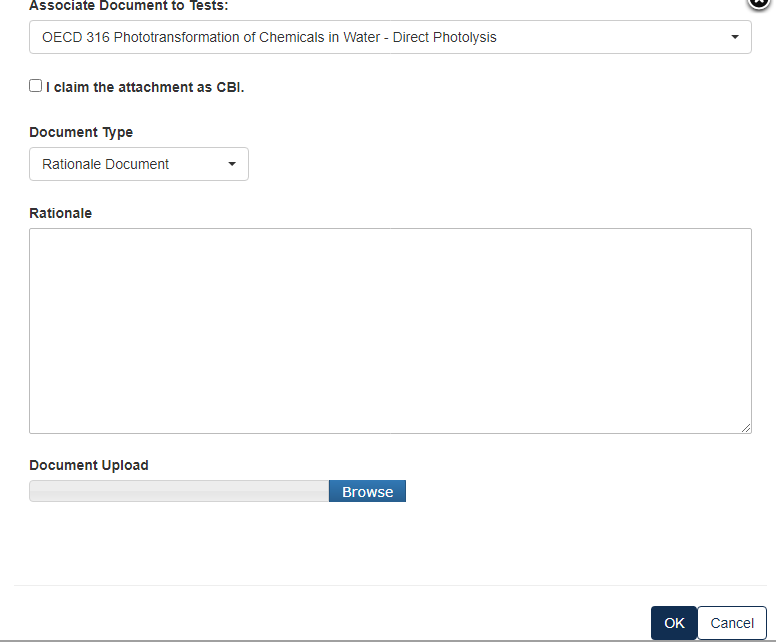Open the Associate Document to Tests dropdown
The width and height of the screenshot is (776, 642).
click(x=390, y=37)
